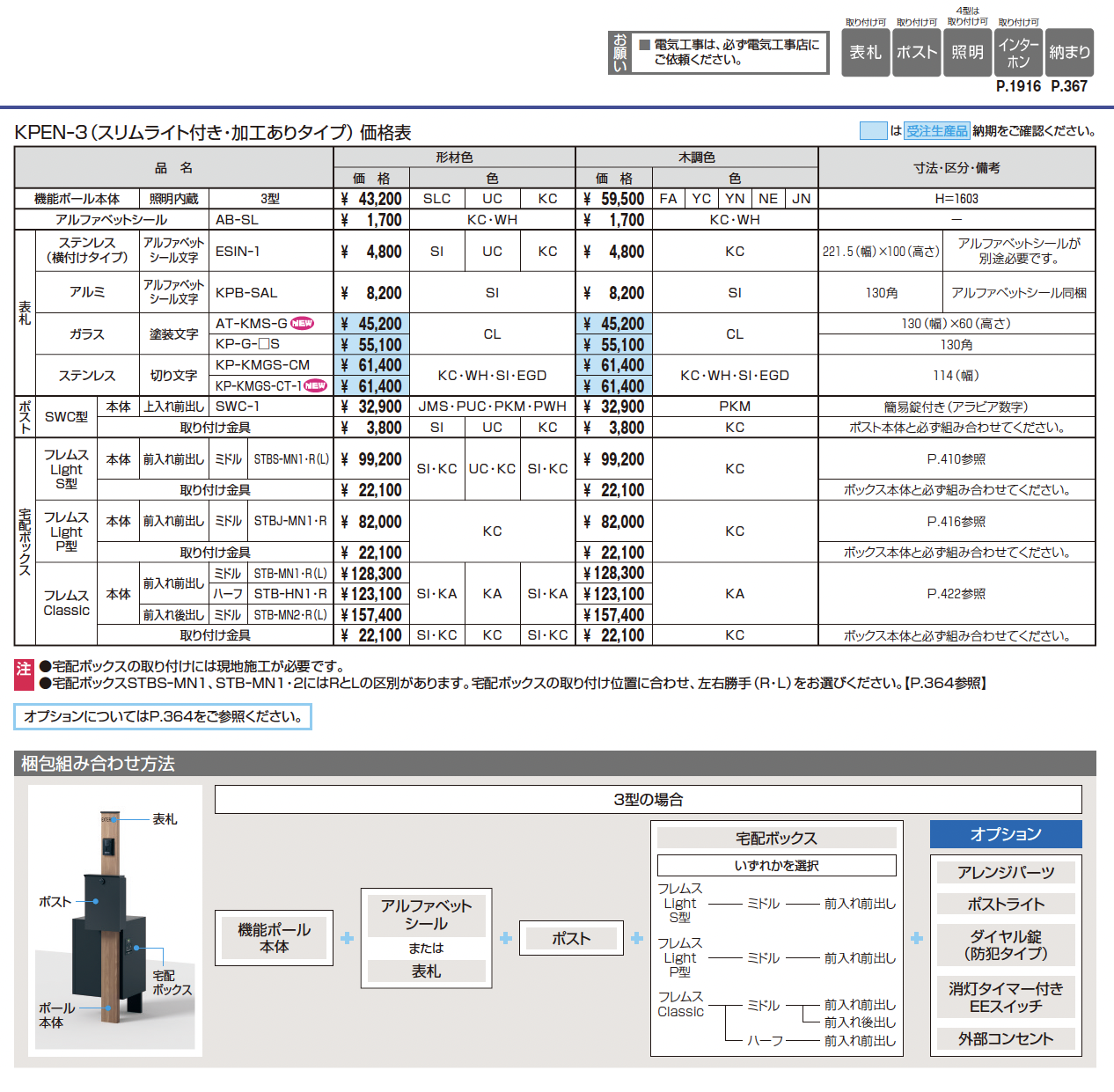The image size is (1114, 1092).
Task: Click the 消灯タイマー付きEEスイッチ option
Action: (1006, 997)
